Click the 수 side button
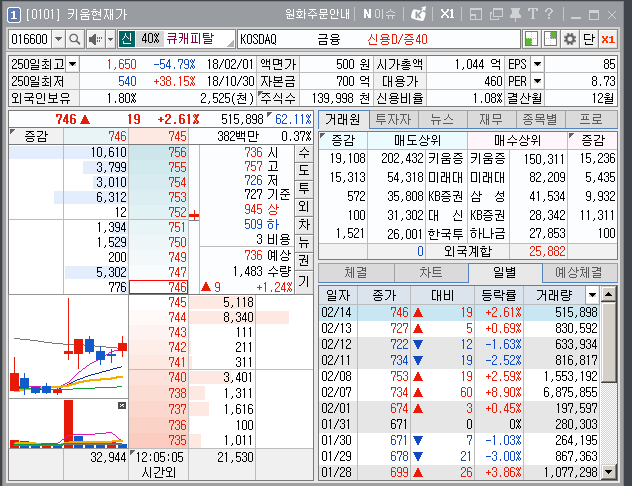 coord(304,153)
